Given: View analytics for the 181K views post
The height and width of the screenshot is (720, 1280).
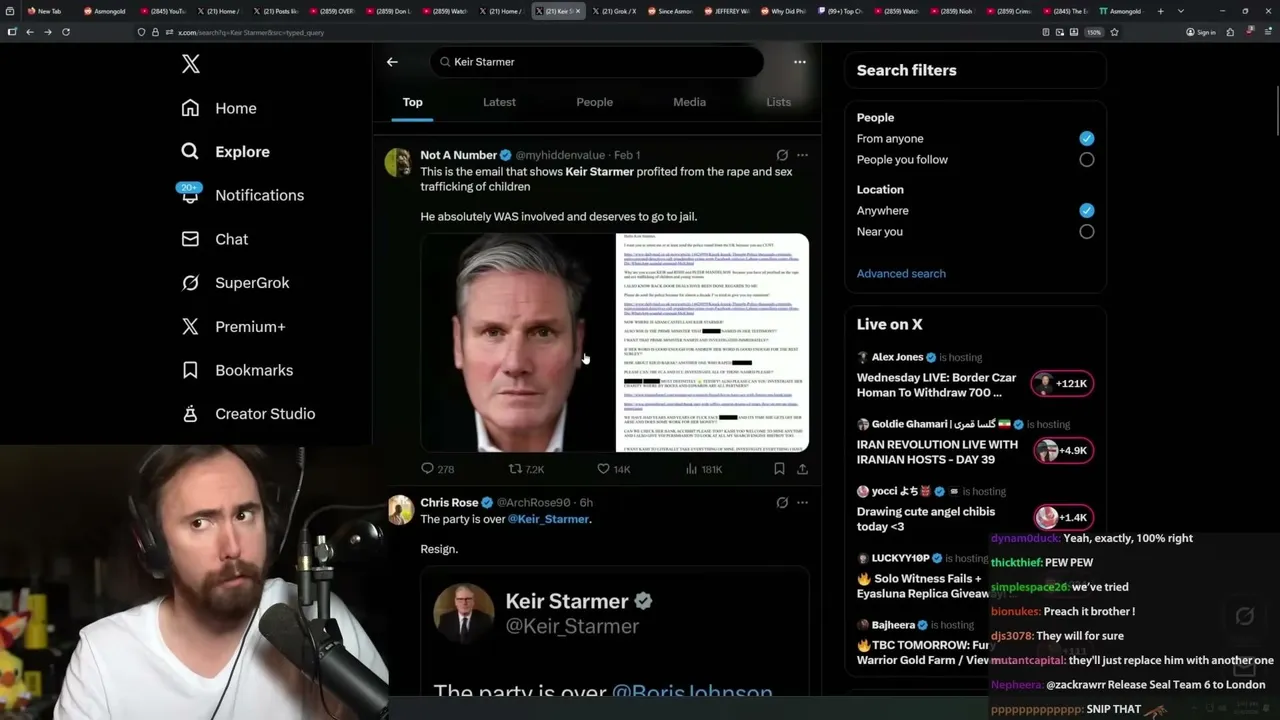Looking at the screenshot, I should click(703, 468).
